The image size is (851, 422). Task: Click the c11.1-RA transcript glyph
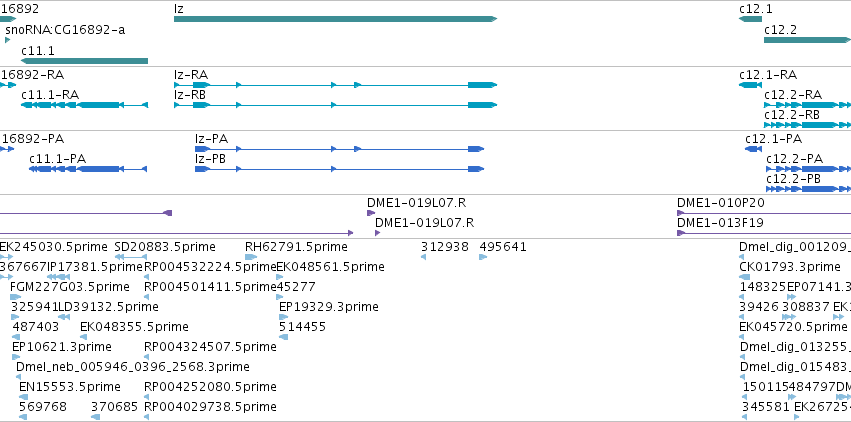[84, 105]
